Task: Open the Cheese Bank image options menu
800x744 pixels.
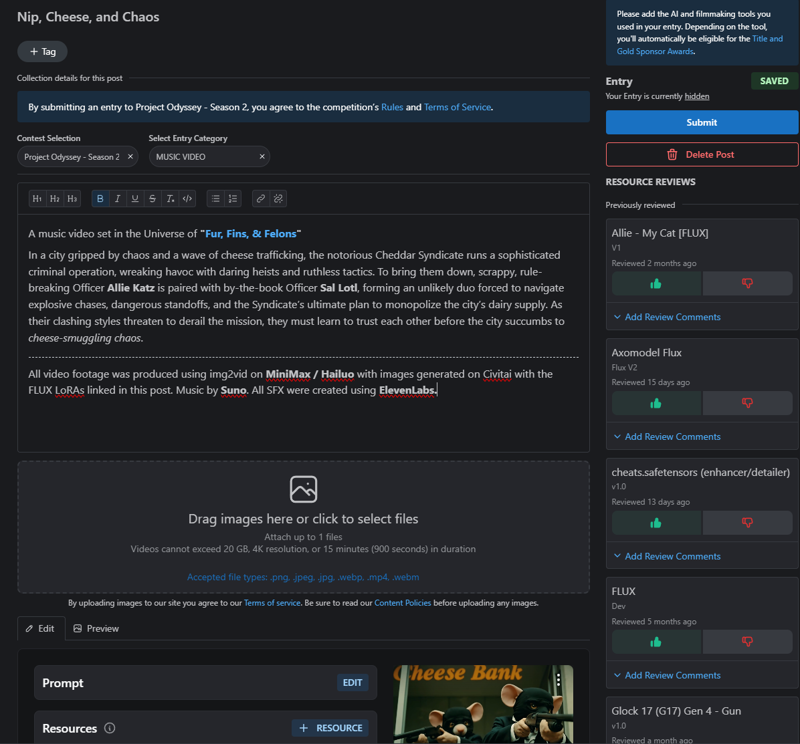Action: click(559, 679)
